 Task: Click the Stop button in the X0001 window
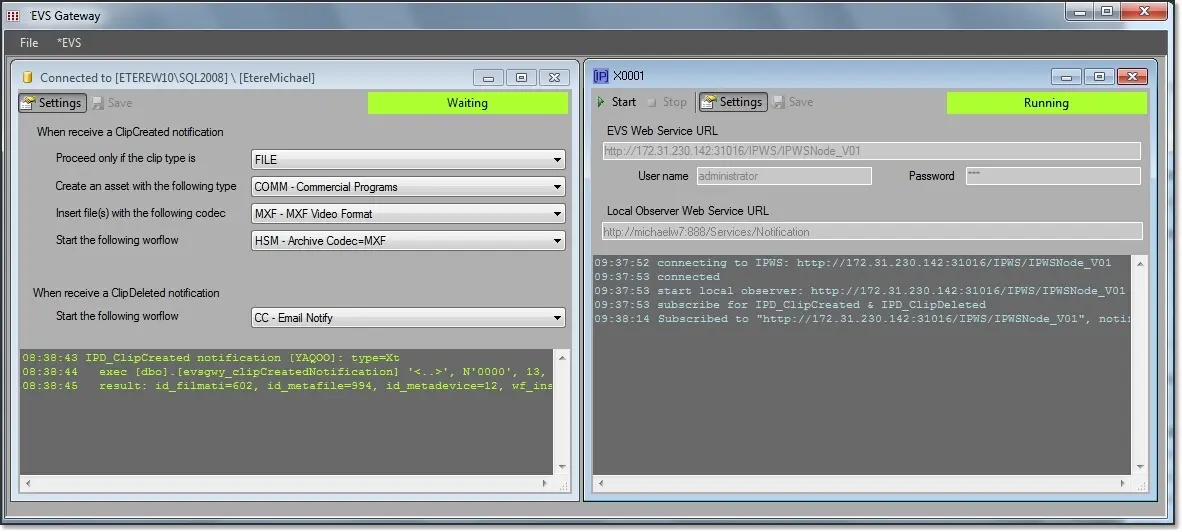666,102
